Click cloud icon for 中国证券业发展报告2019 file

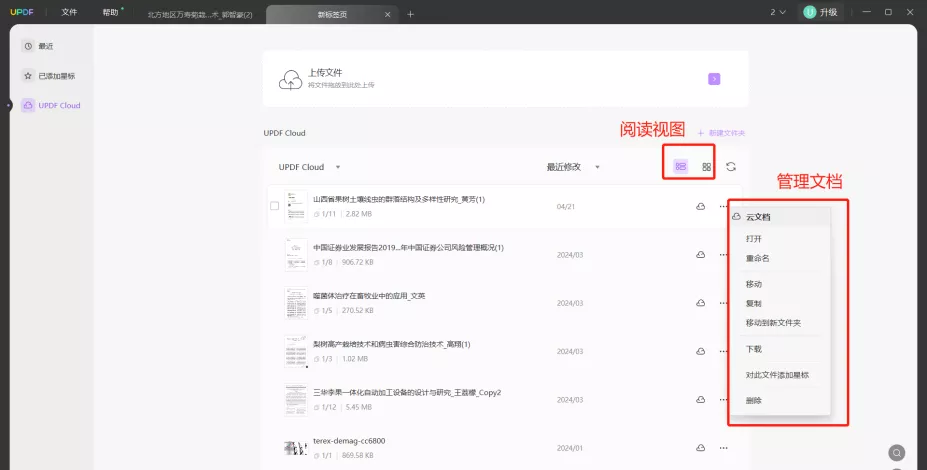[x=701, y=255]
